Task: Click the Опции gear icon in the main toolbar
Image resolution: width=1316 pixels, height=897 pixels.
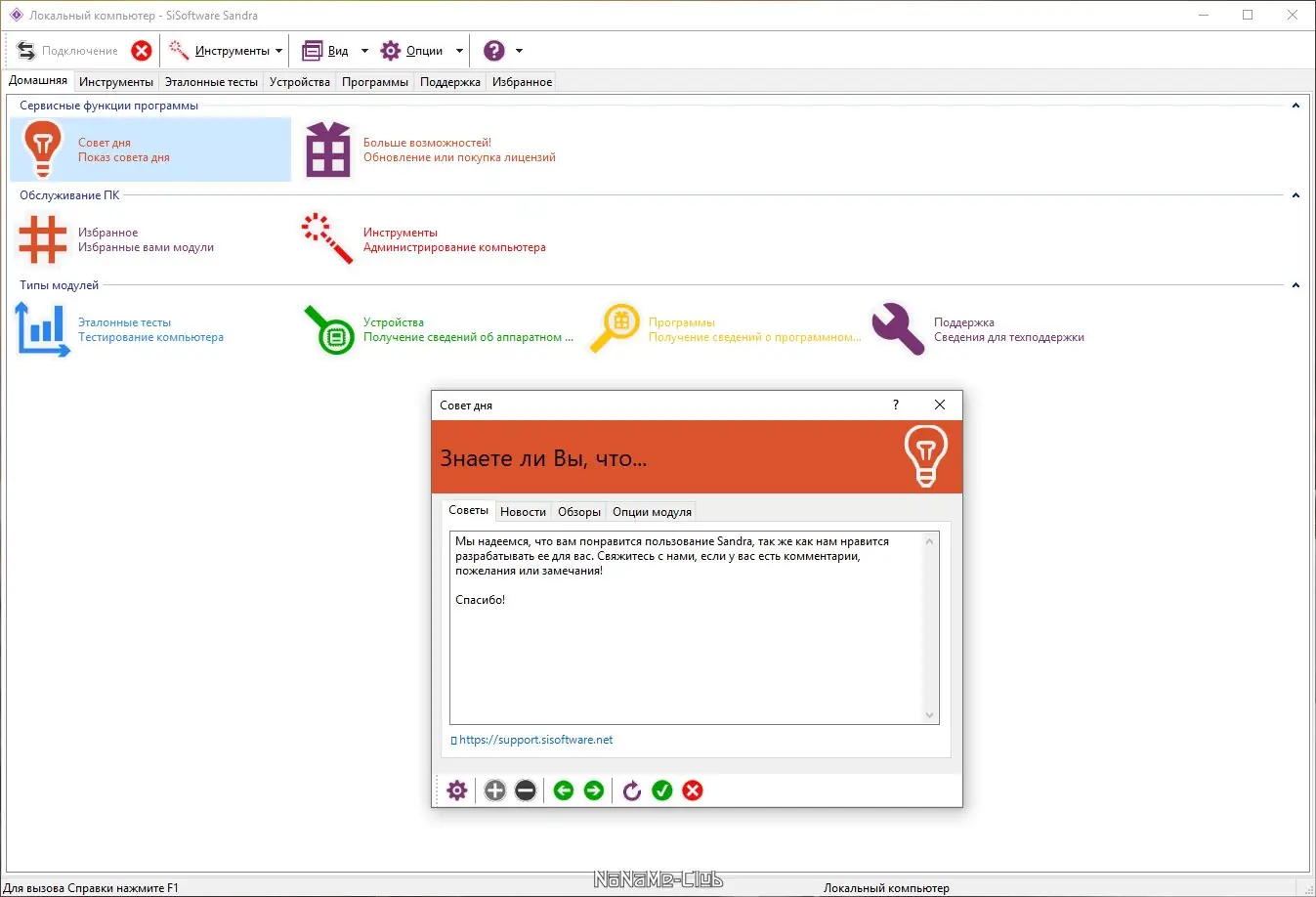Action: tap(391, 51)
